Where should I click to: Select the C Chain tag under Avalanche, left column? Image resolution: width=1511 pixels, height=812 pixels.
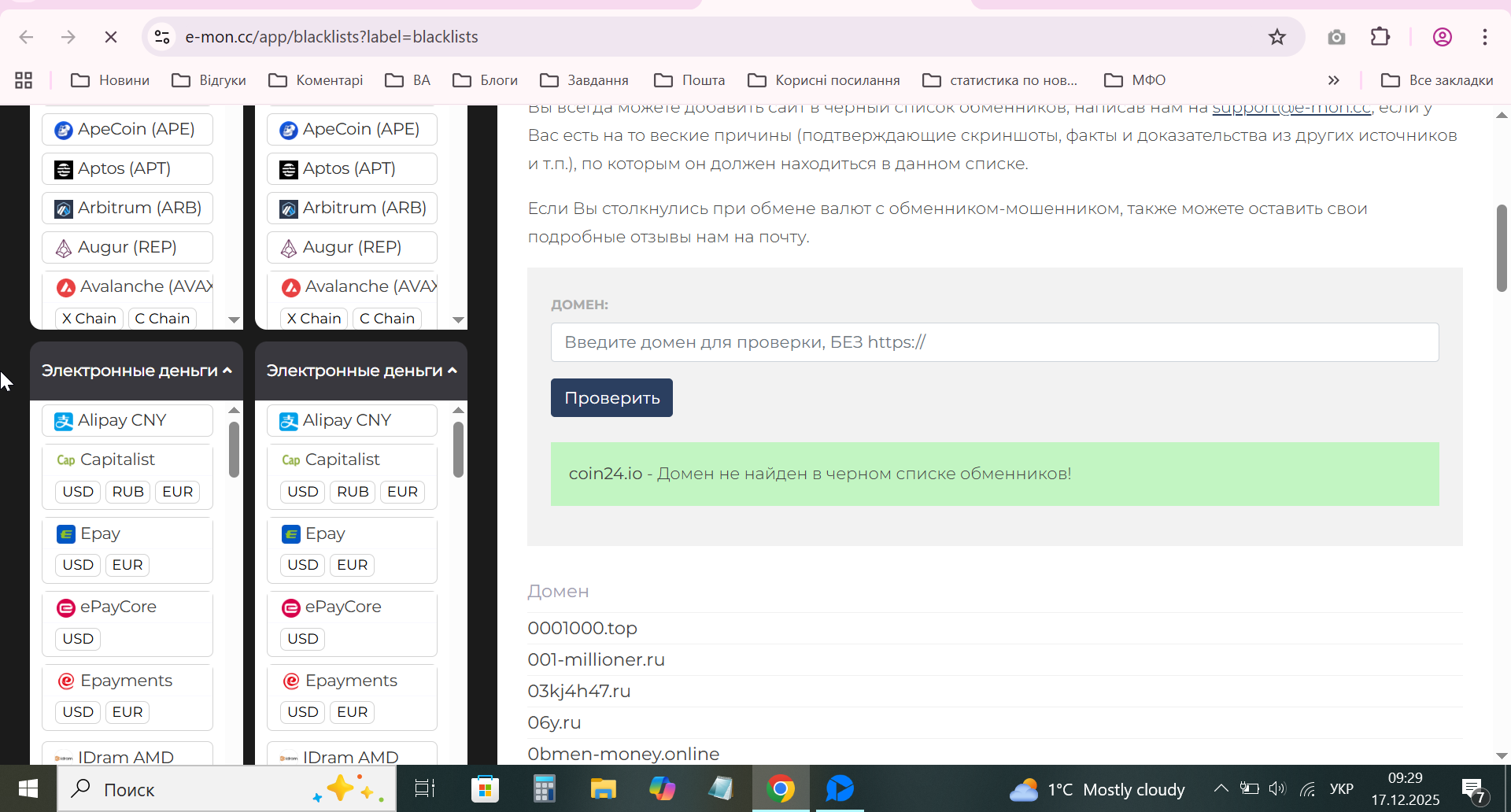pos(162,319)
